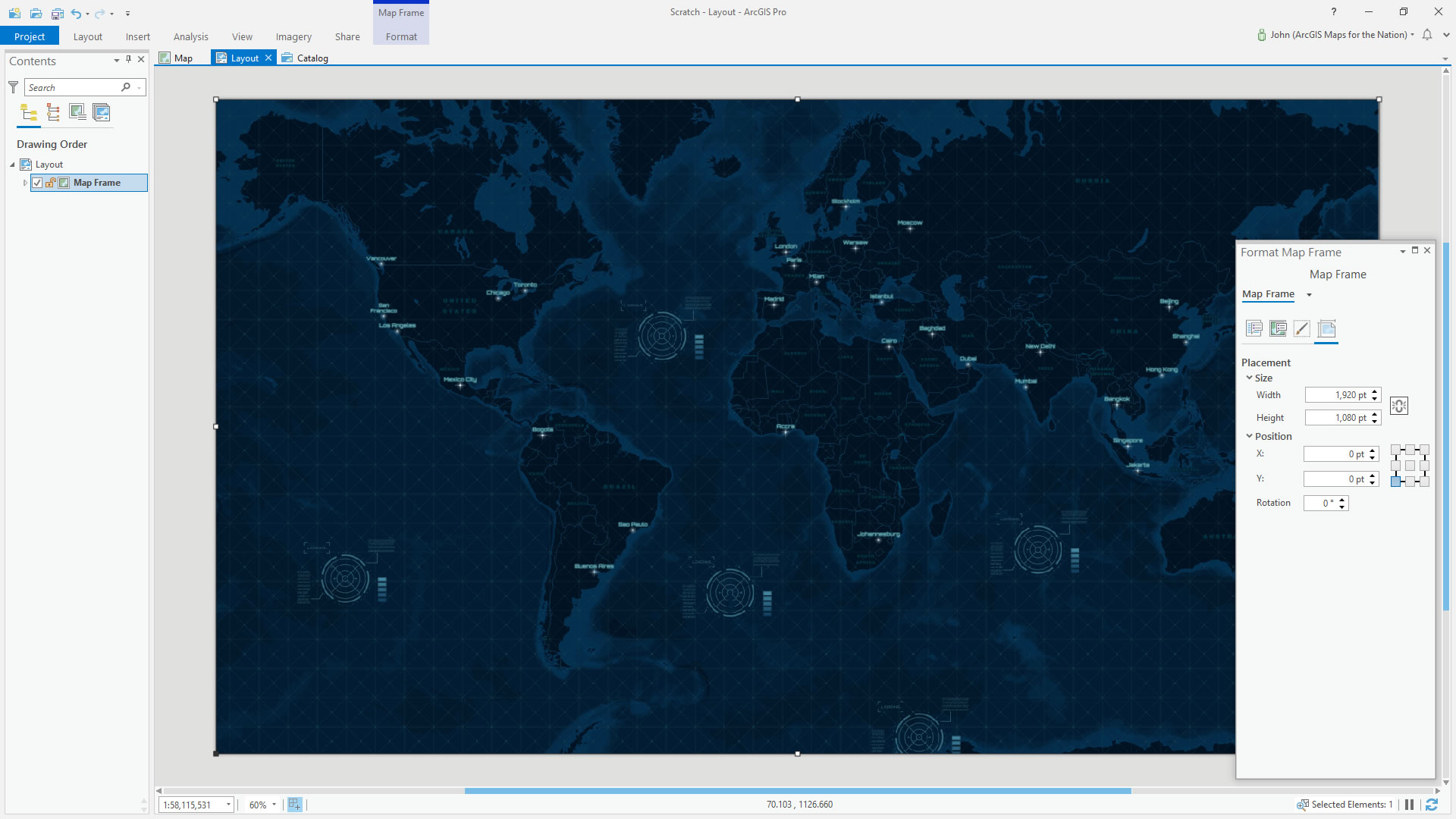This screenshot has height=819, width=1456.
Task: Switch to the Catalog tab
Action: [x=311, y=58]
